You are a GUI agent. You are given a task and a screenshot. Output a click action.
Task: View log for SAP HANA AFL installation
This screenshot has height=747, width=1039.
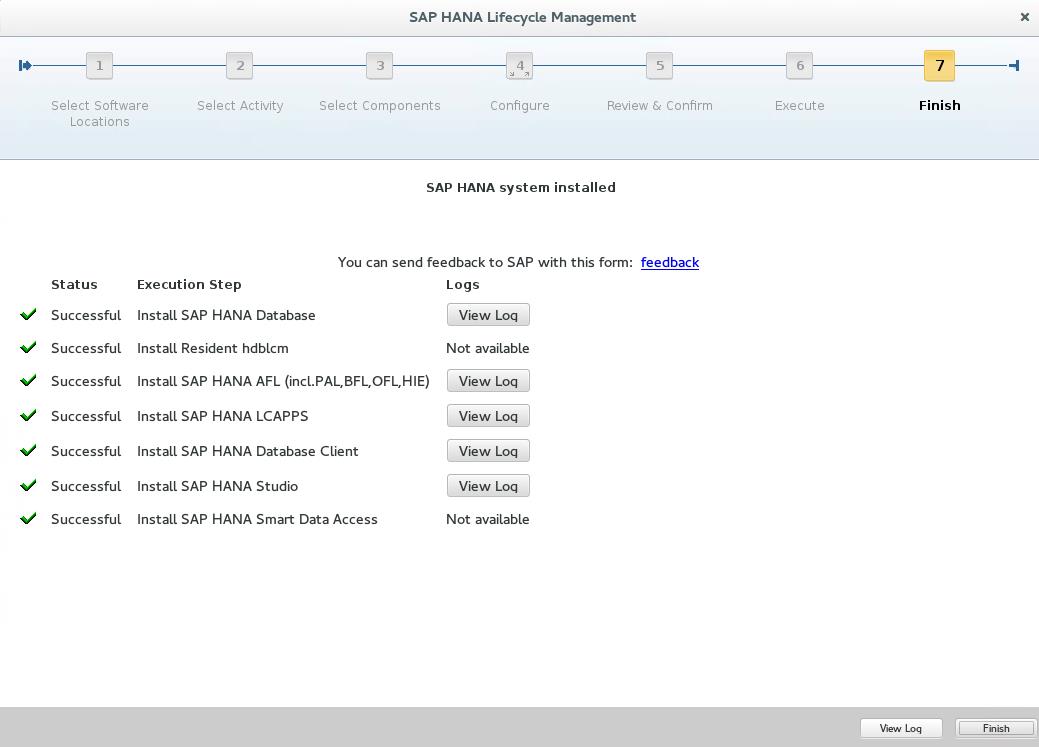(x=488, y=381)
